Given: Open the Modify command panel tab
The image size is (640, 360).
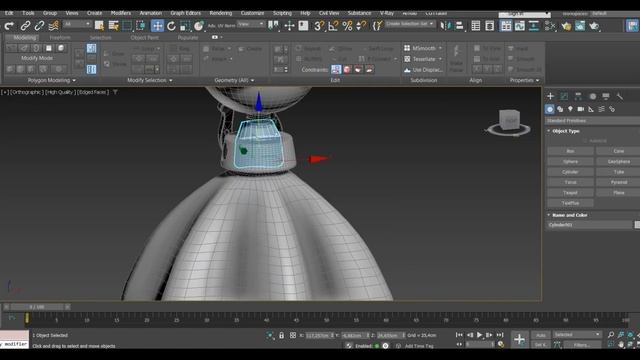Looking at the screenshot, I should 564,96.
